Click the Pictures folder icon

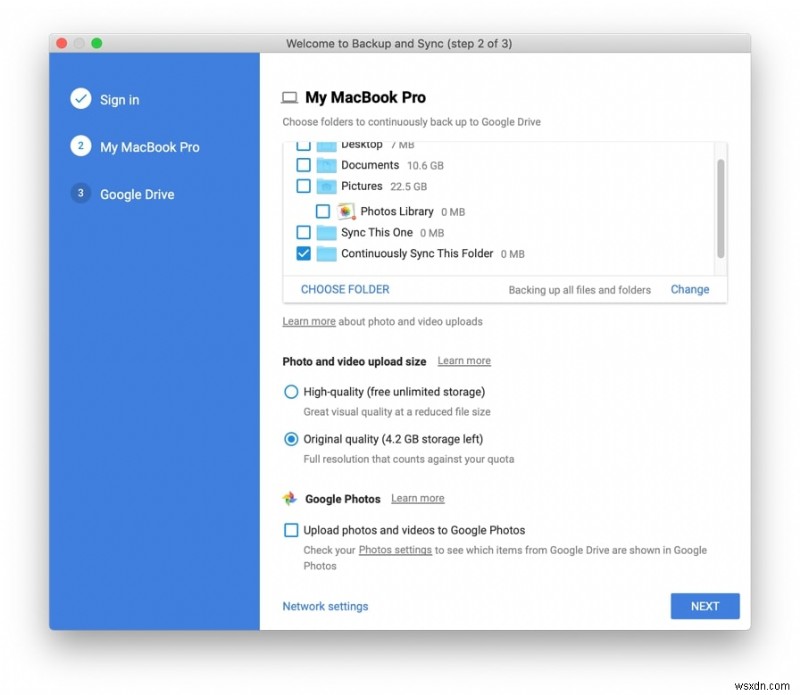[326, 186]
